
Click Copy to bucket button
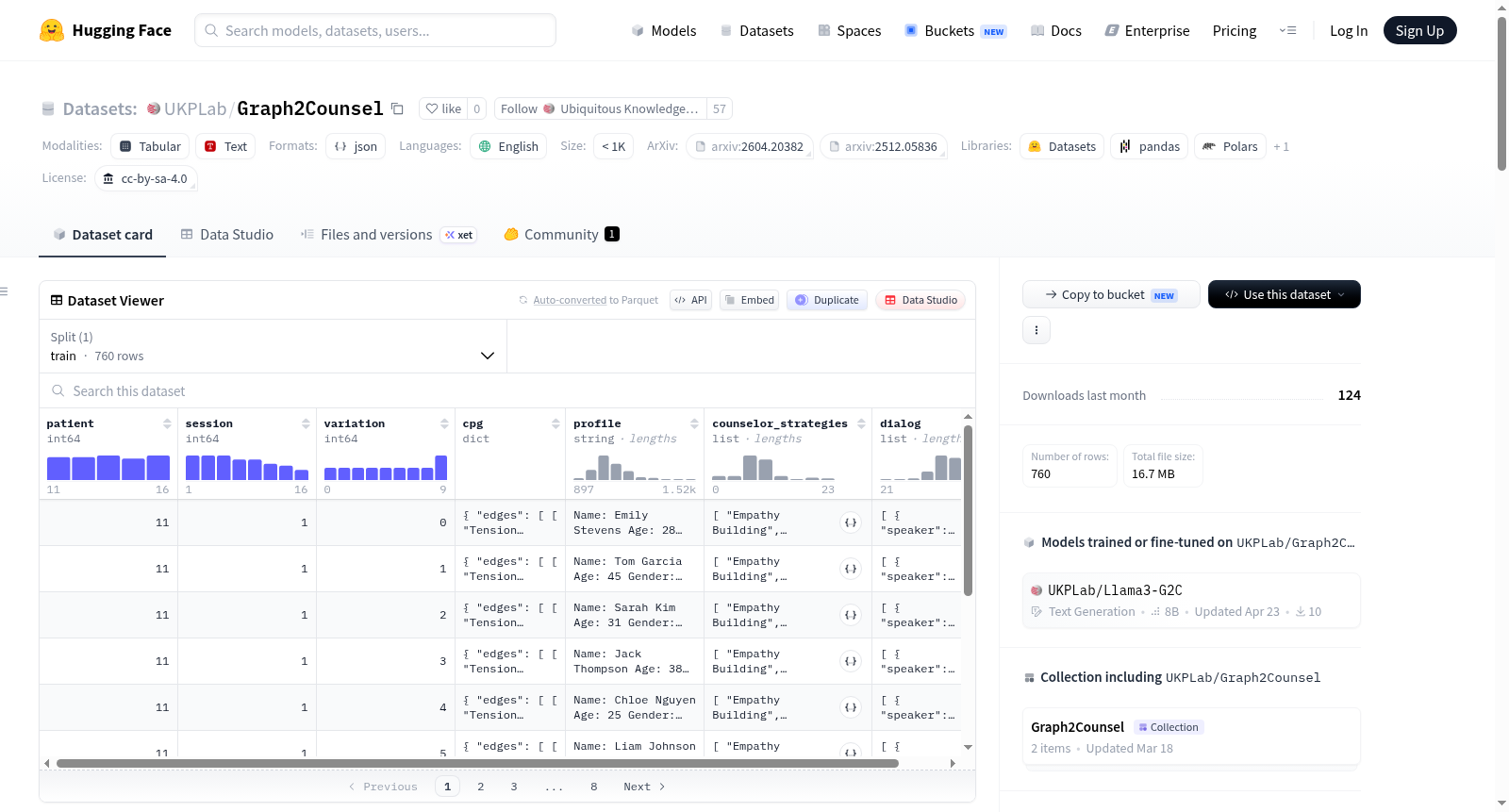[1111, 294]
